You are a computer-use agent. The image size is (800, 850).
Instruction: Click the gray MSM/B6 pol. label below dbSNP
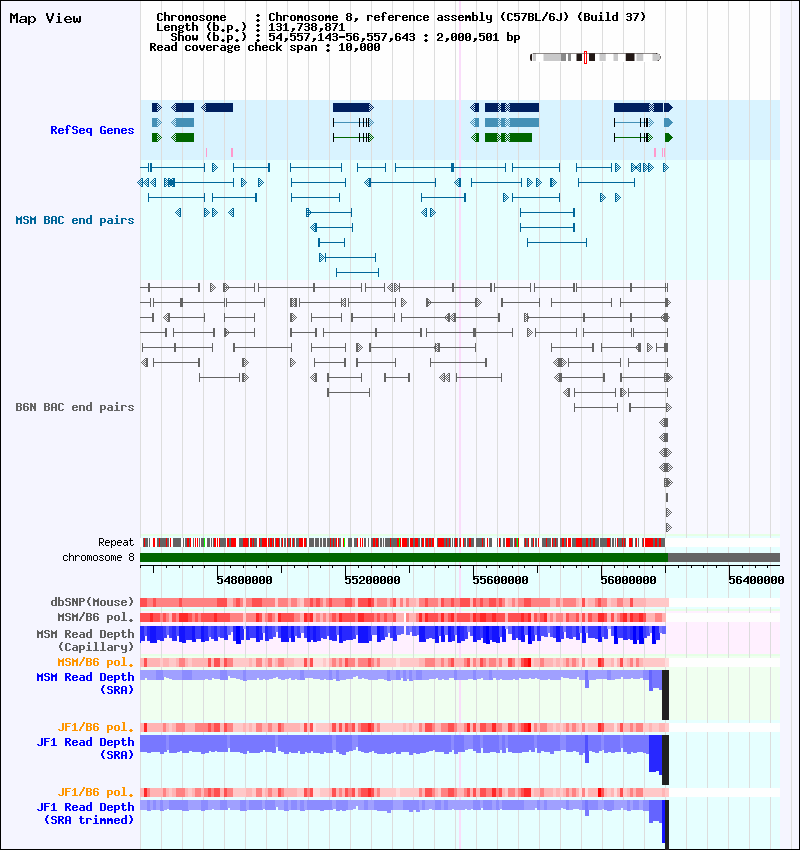pos(95,617)
